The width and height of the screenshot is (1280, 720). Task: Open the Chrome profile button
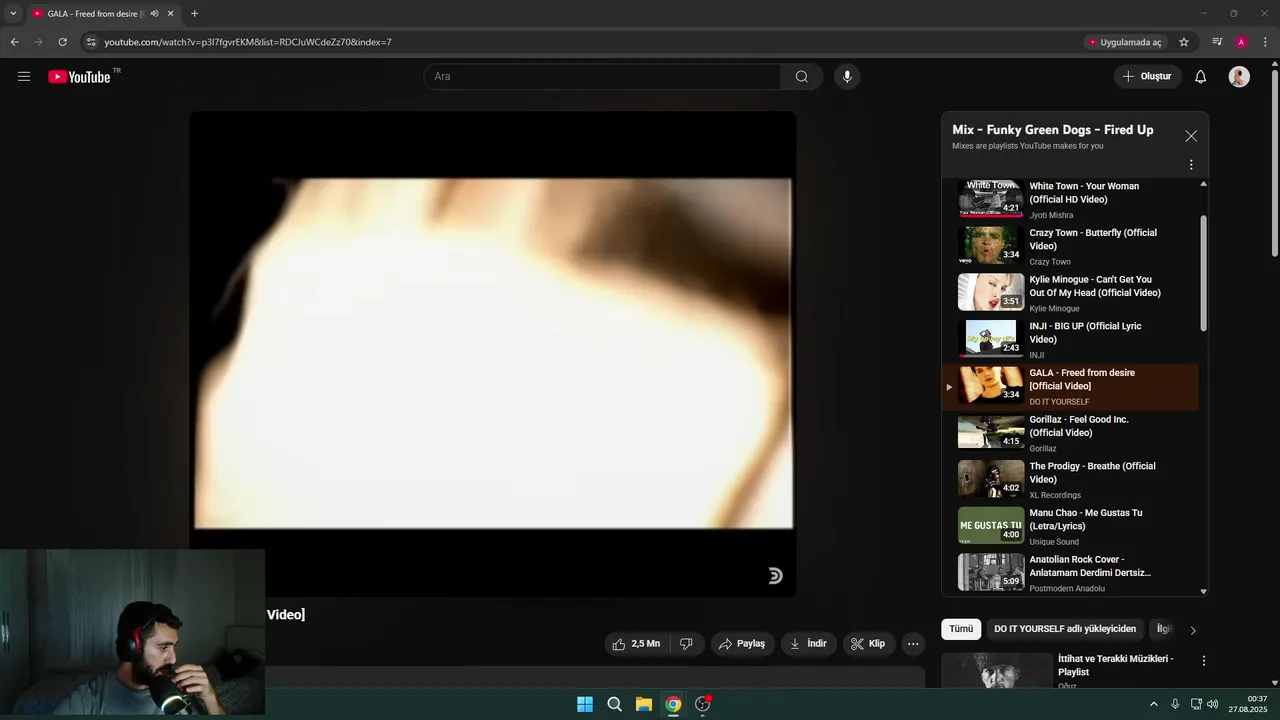(1241, 42)
